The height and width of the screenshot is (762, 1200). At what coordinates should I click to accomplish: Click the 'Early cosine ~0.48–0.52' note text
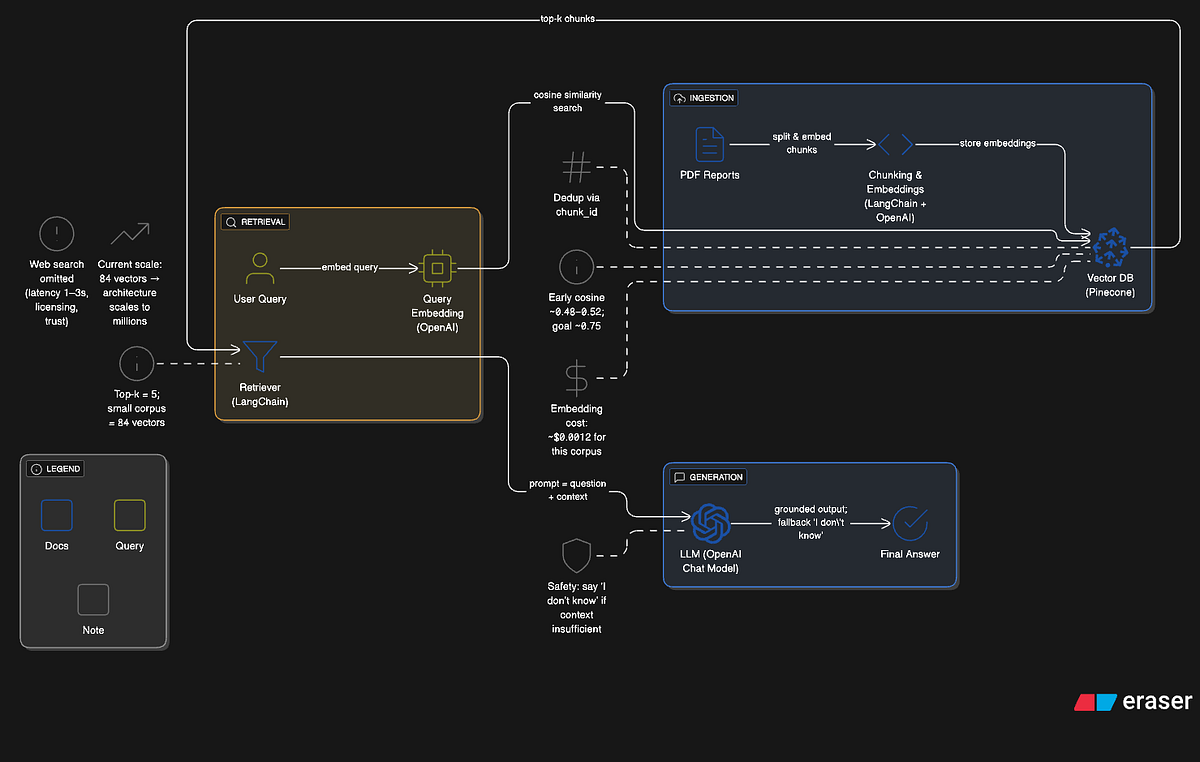[x=576, y=311]
